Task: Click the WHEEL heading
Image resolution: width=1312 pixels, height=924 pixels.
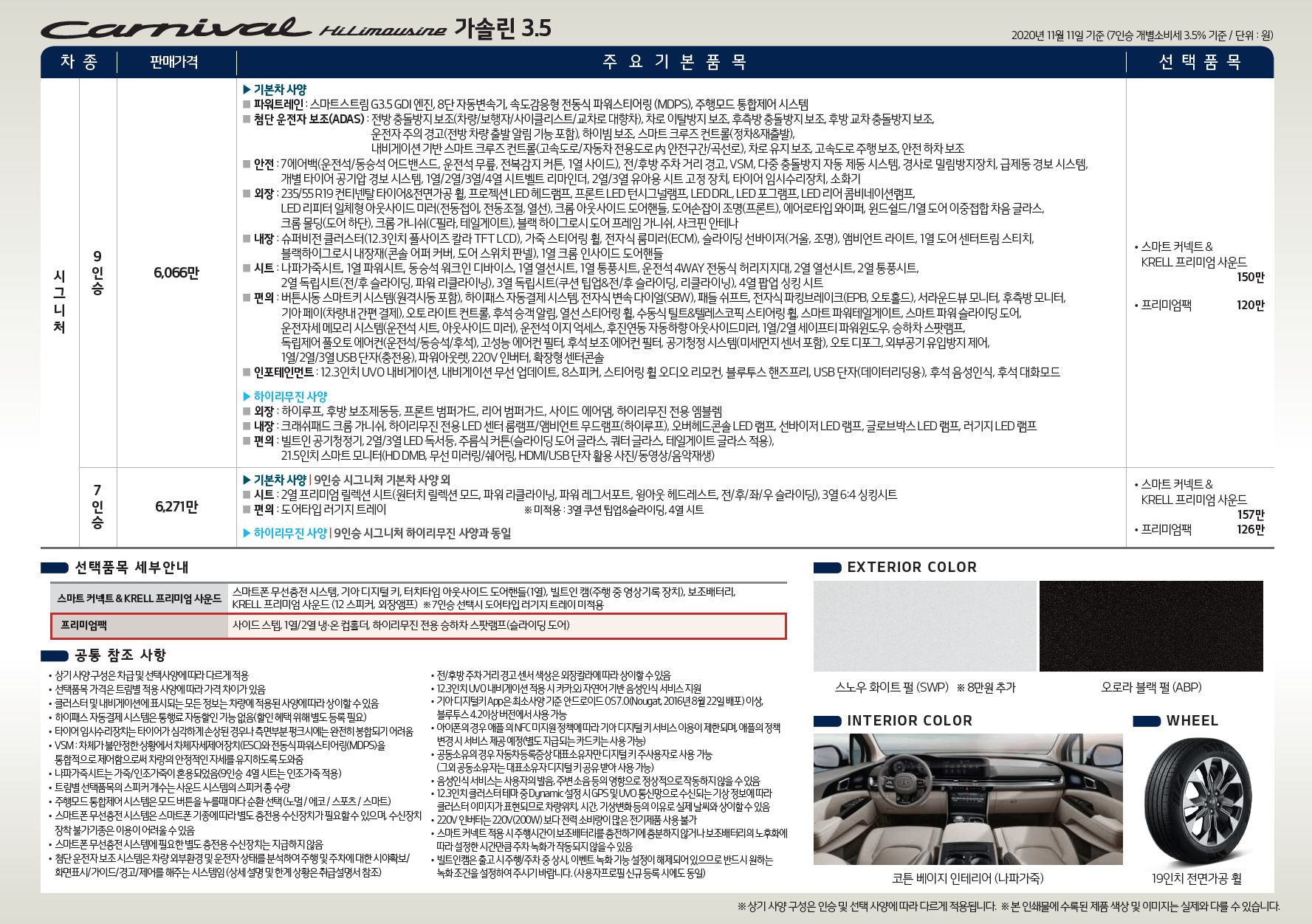Action: [1192, 720]
